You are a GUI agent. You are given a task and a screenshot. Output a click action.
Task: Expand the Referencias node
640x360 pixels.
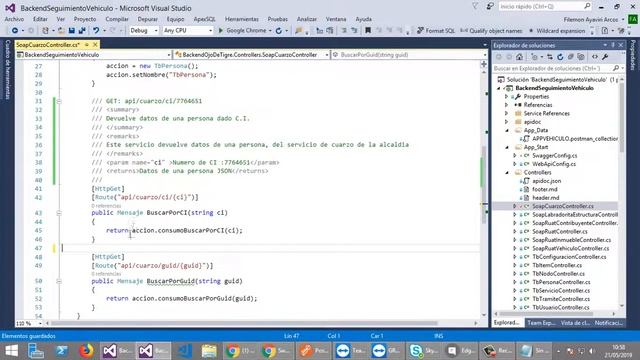pyautogui.click(x=507, y=105)
